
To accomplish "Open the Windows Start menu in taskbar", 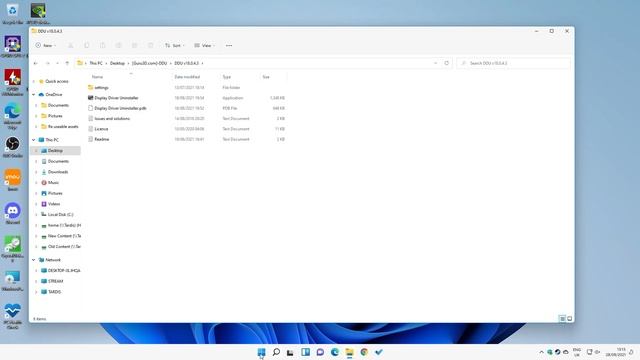I will pyautogui.click(x=261, y=352).
